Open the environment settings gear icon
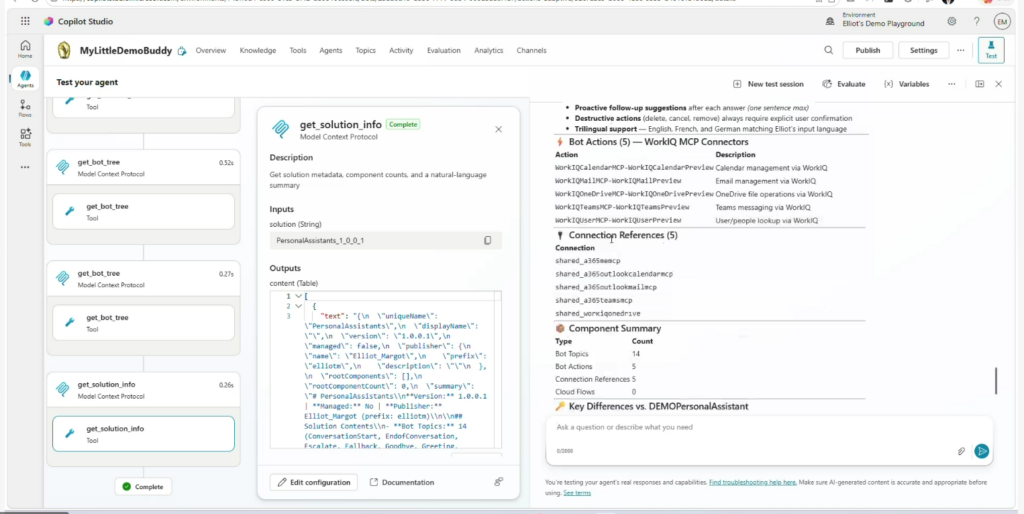This screenshot has height=514, width=1024. coord(951,21)
